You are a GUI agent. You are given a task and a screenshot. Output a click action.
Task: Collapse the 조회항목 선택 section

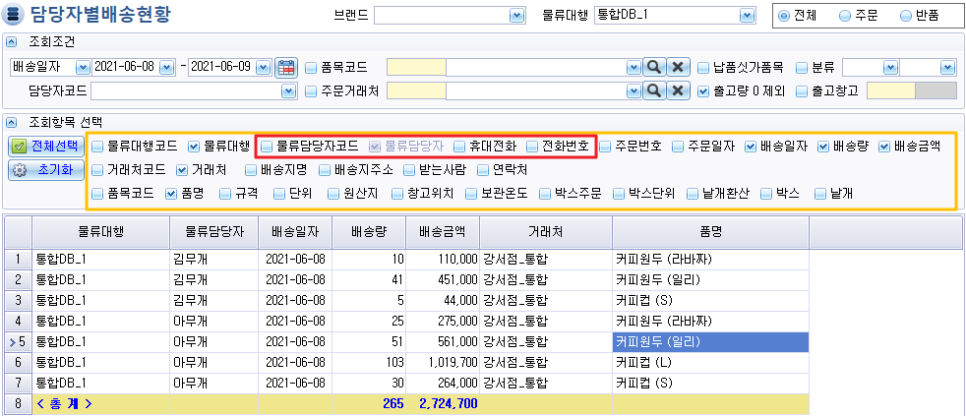[x=10, y=122]
